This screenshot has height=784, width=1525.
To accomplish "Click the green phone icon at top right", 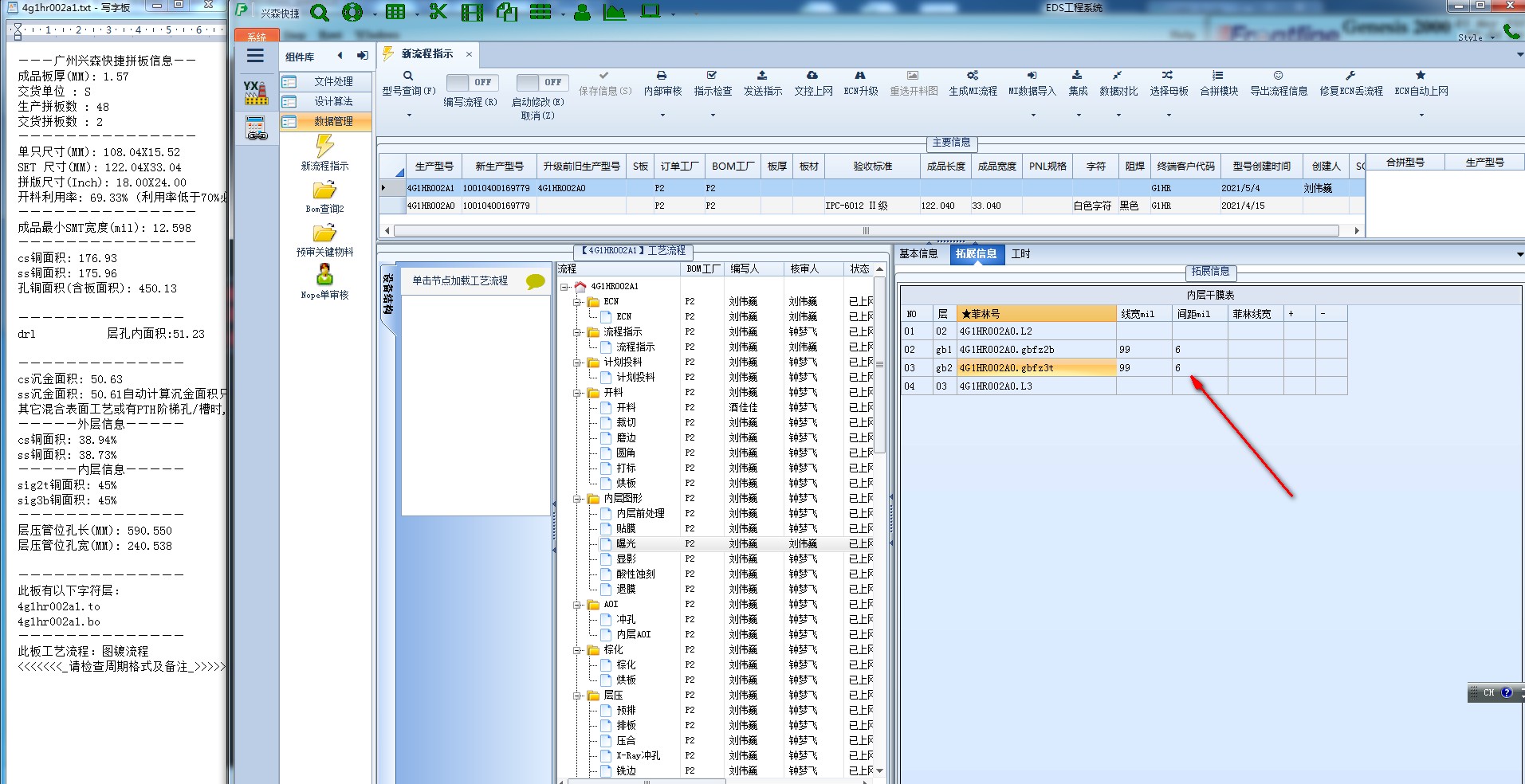I will pos(1511,31).
